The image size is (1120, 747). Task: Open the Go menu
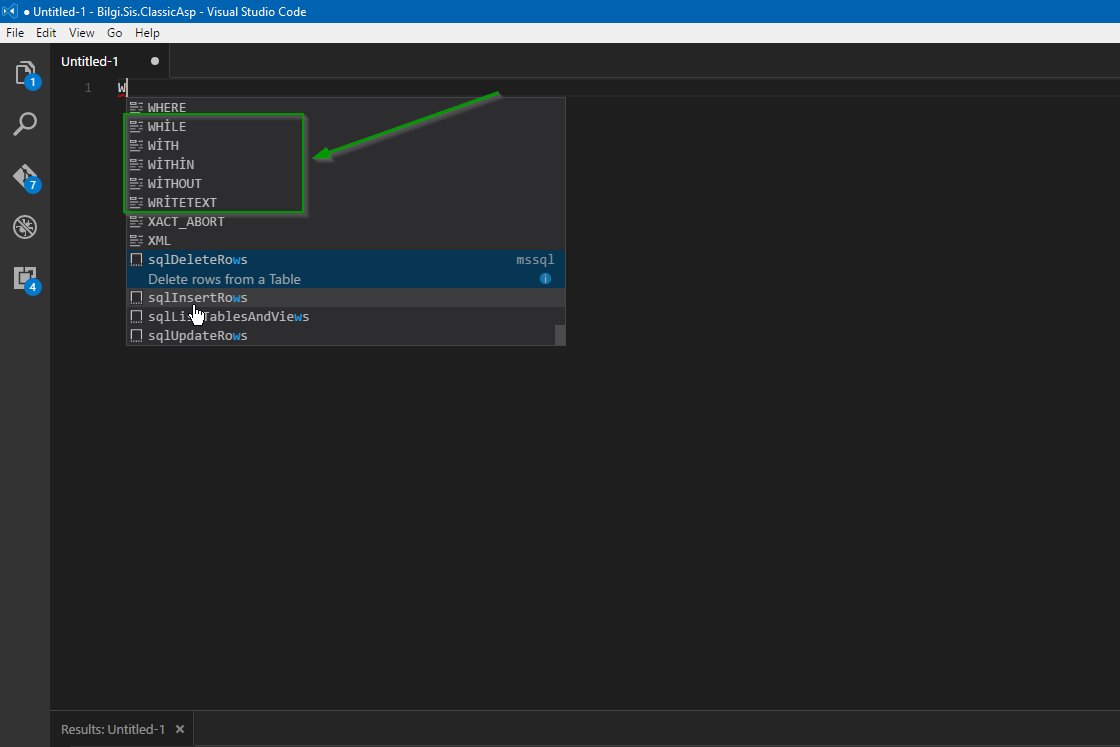click(114, 33)
